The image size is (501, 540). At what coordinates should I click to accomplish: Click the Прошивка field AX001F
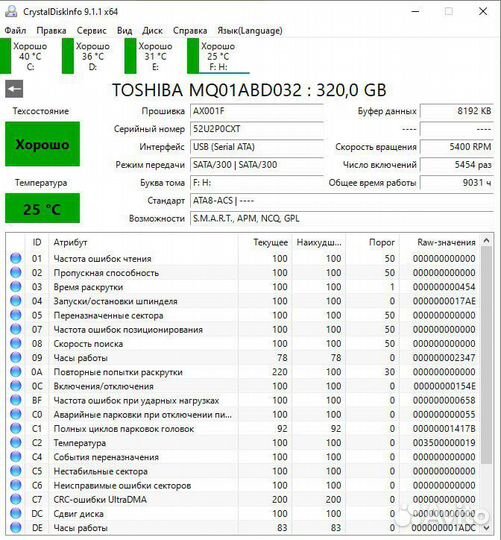[x=257, y=111]
